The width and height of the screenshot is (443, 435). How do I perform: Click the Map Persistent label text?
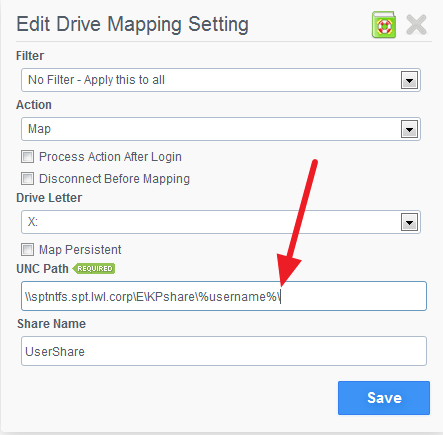80,250
